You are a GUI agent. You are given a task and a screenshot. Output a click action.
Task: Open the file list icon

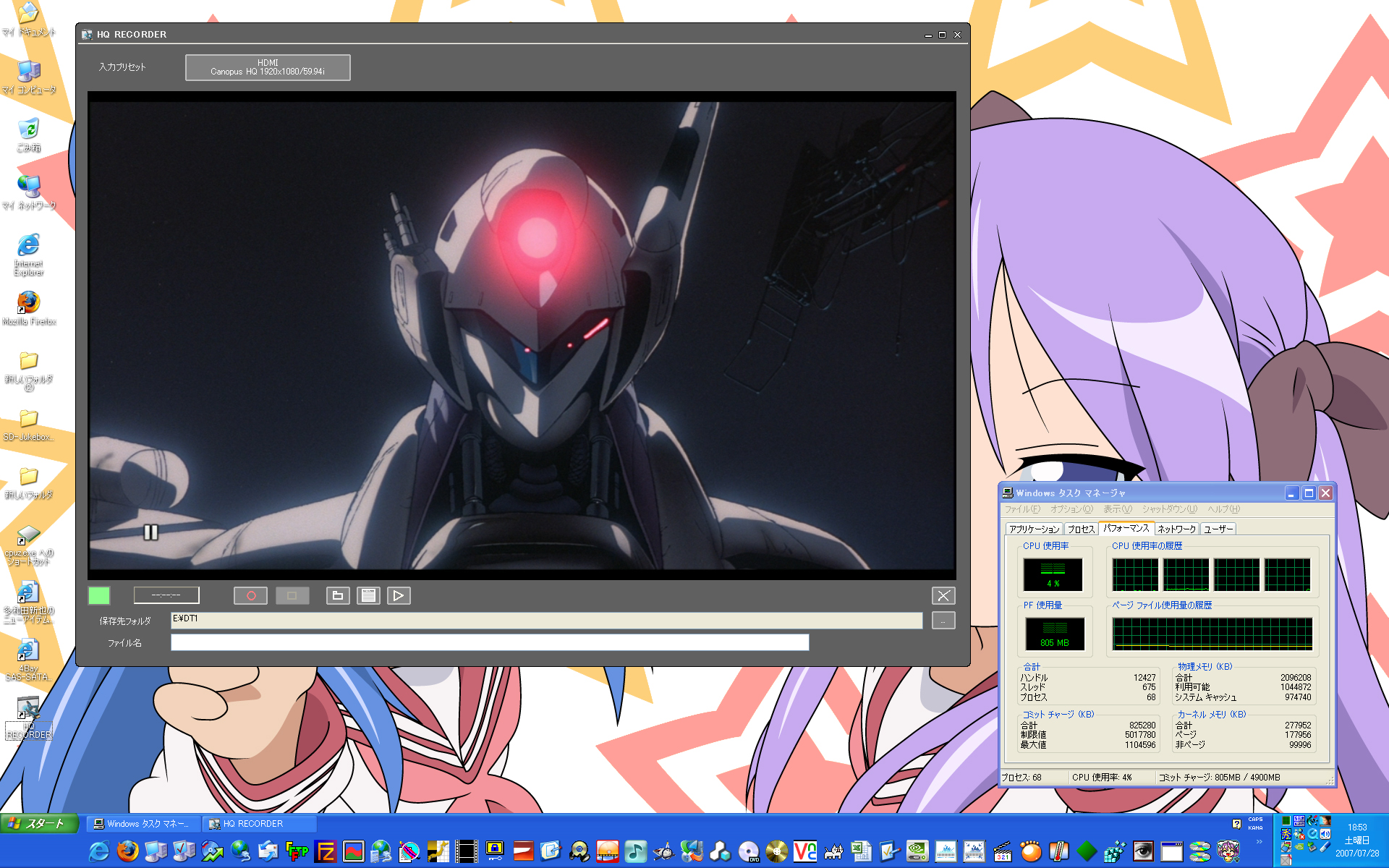368,595
